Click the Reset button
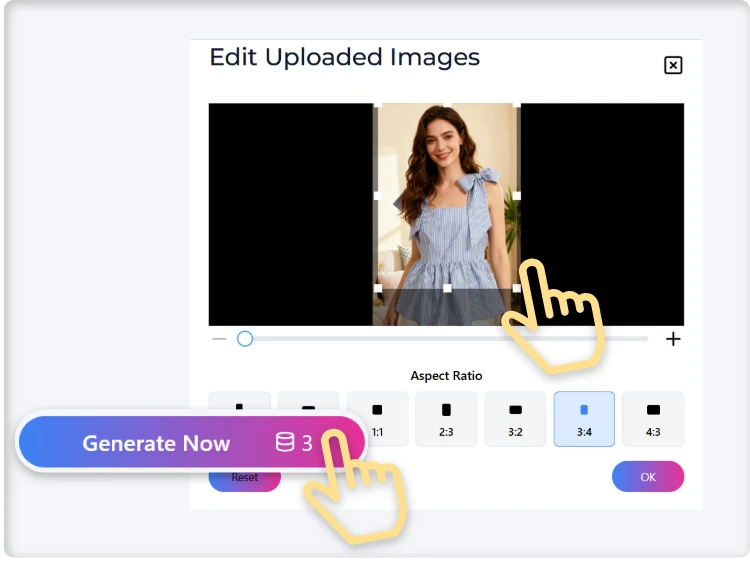The image size is (750, 574). 244,480
